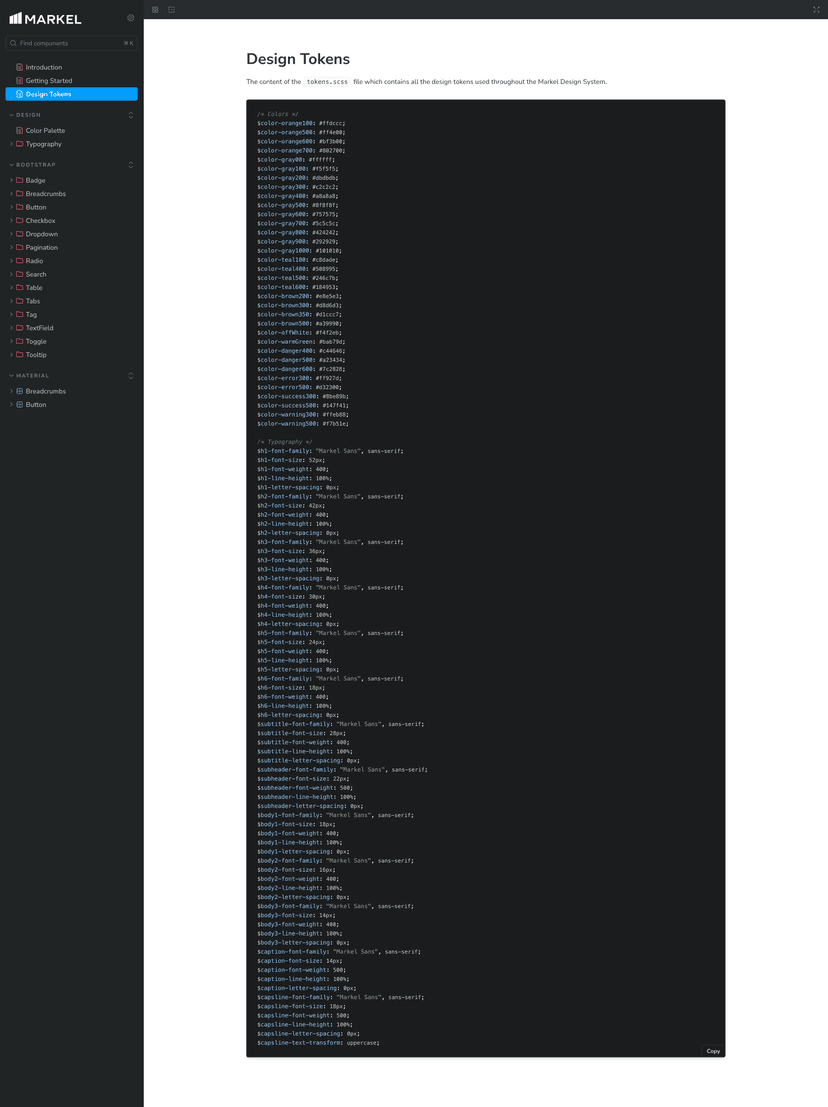Click the $color-warmGreen token line
Image resolution: width=828 pixels, height=1107 pixels.
(301, 342)
